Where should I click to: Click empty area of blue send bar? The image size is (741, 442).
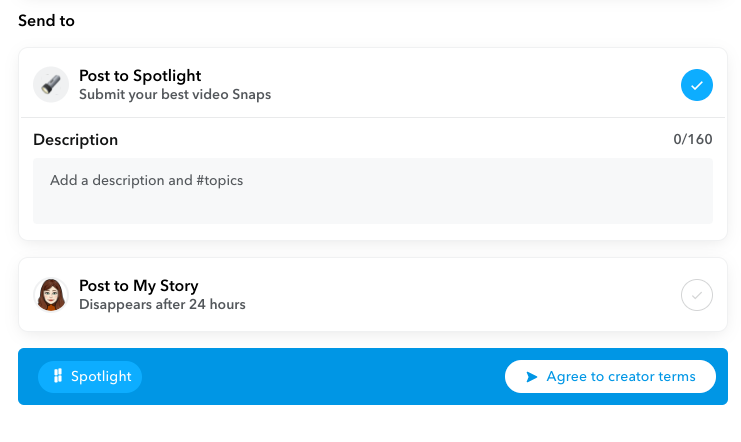point(320,377)
